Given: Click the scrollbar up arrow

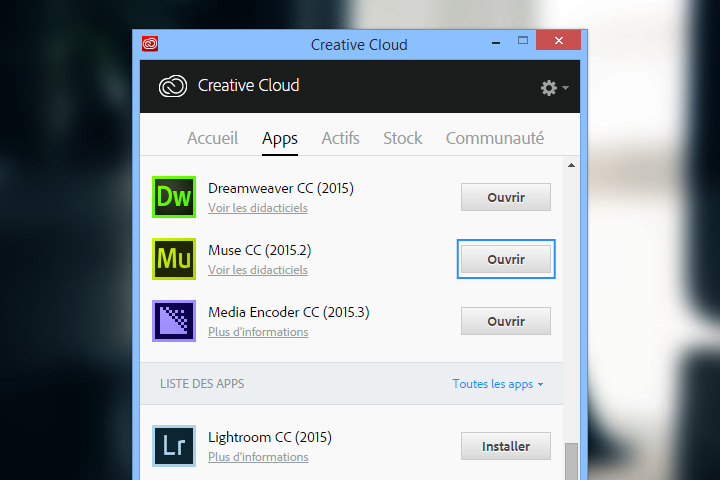Looking at the screenshot, I should [571, 165].
